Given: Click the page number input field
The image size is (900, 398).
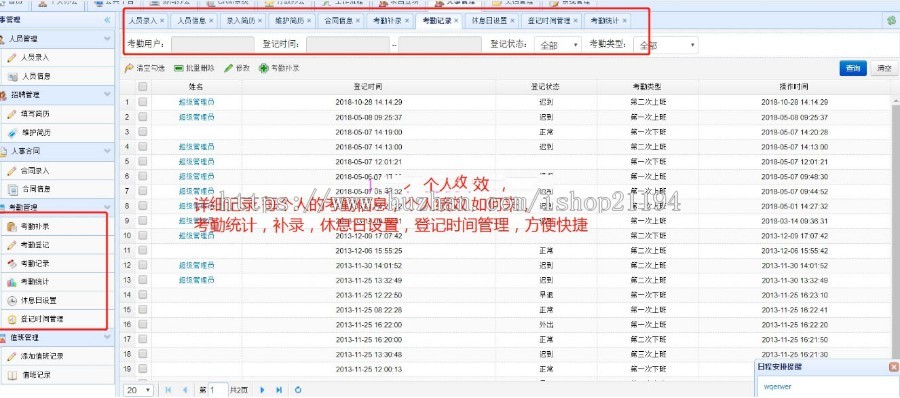Looking at the screenshot, I should coord(218,390).
